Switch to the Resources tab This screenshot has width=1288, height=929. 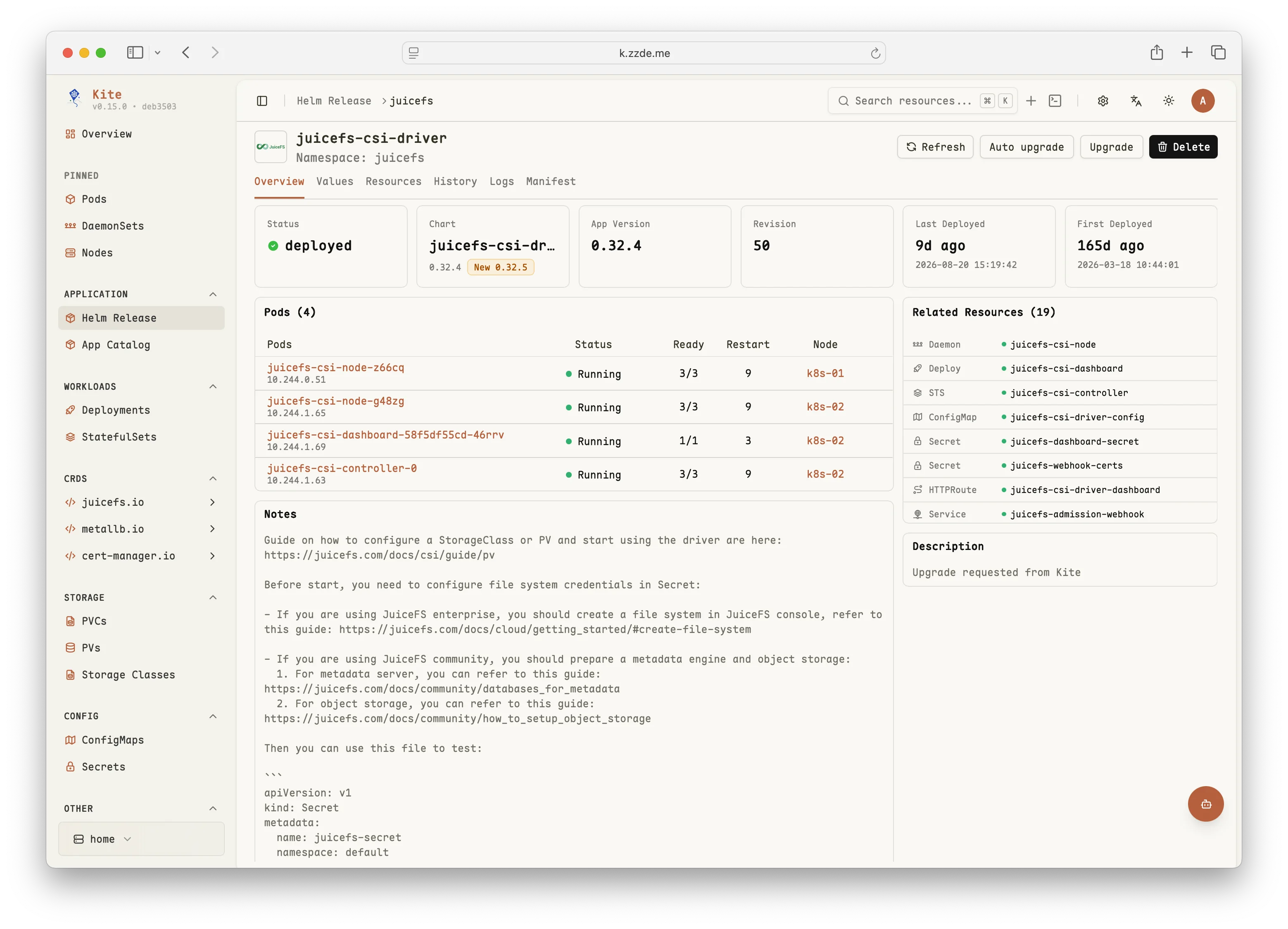point(393,182)
